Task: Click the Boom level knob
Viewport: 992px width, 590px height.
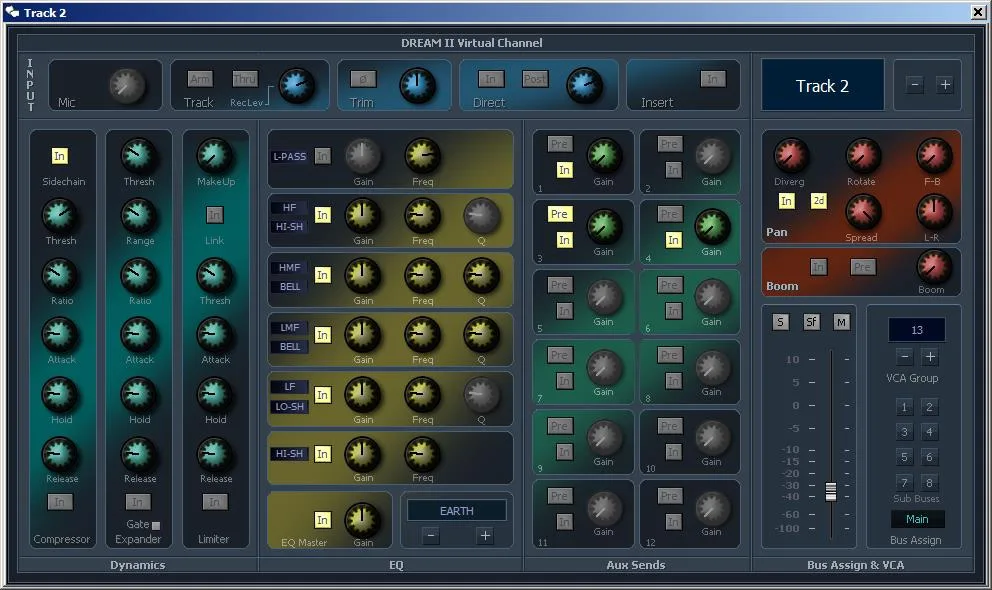Action: point(934,267)
